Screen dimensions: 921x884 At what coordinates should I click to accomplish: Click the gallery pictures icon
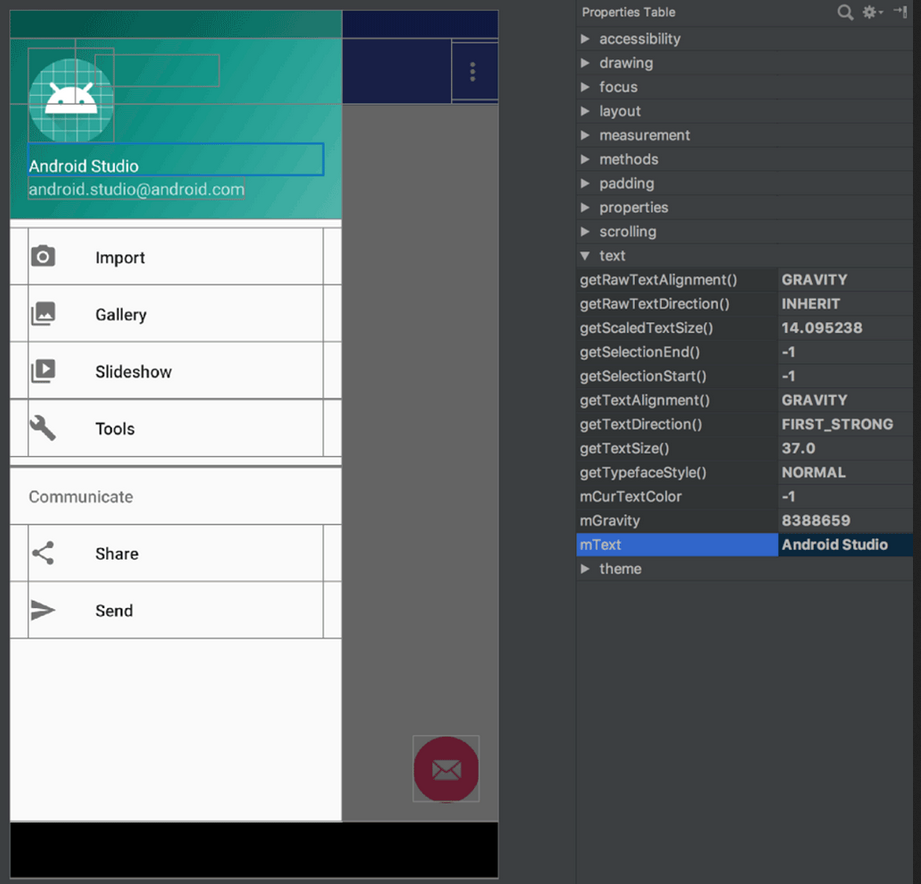(x=43, y=314)
